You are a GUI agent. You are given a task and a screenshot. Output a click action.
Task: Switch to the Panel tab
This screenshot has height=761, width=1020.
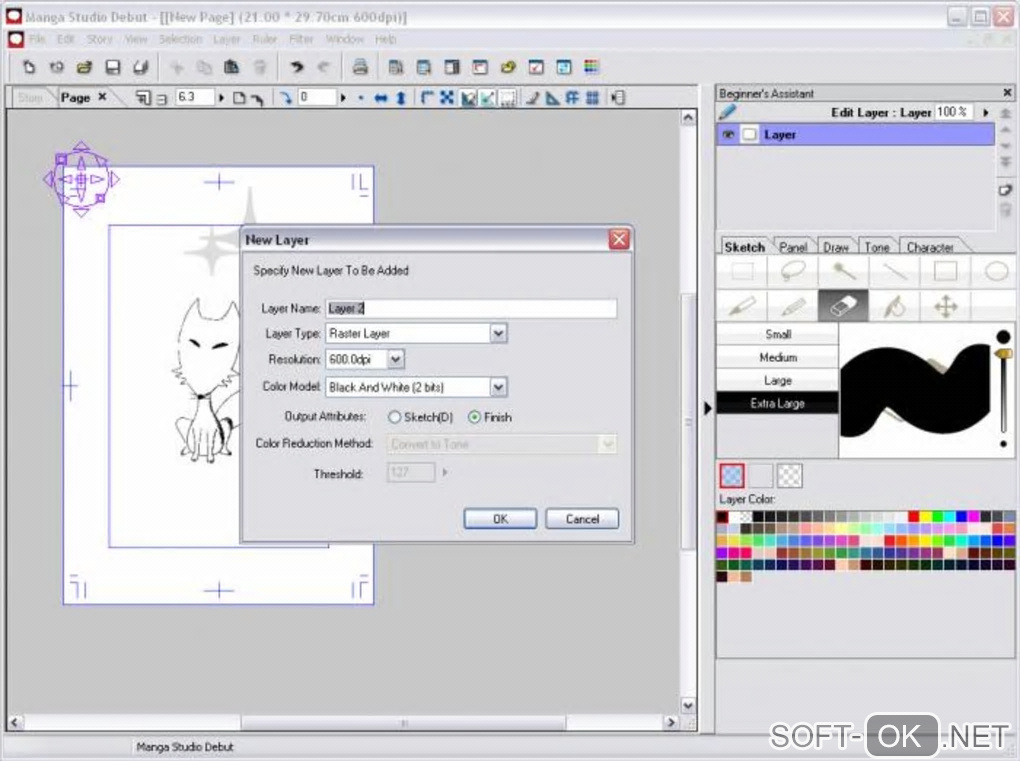tap(792, 247)
